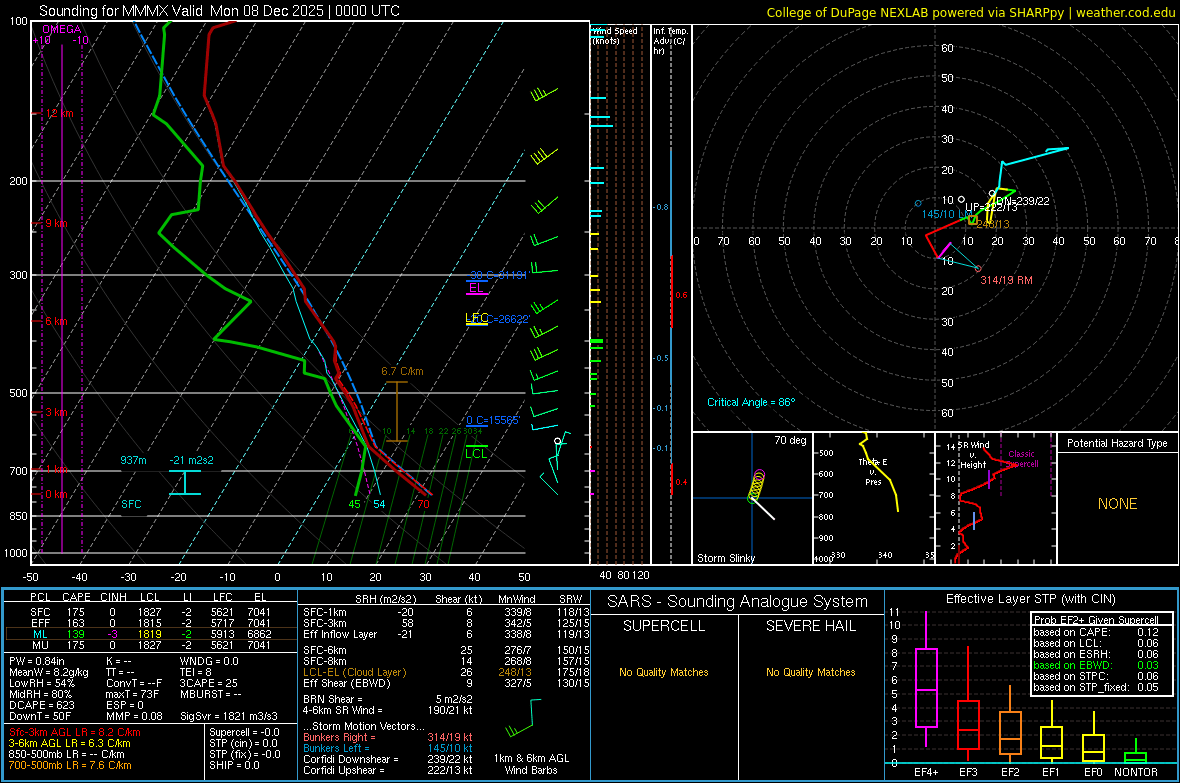Click the '937m' inflow layer height
The height and width of the screenshot is (783, 1180).
pos(133,460)
